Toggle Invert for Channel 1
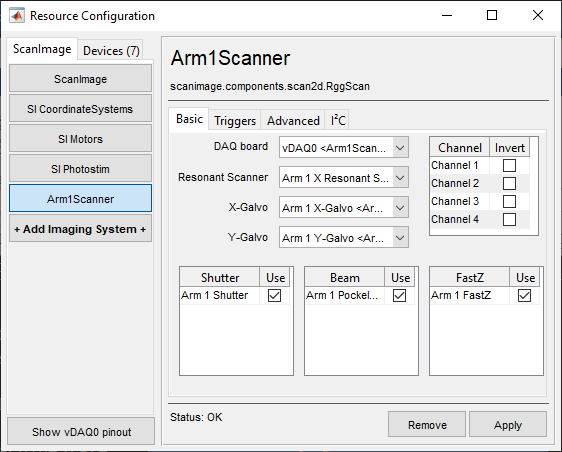 coord(509,165)
